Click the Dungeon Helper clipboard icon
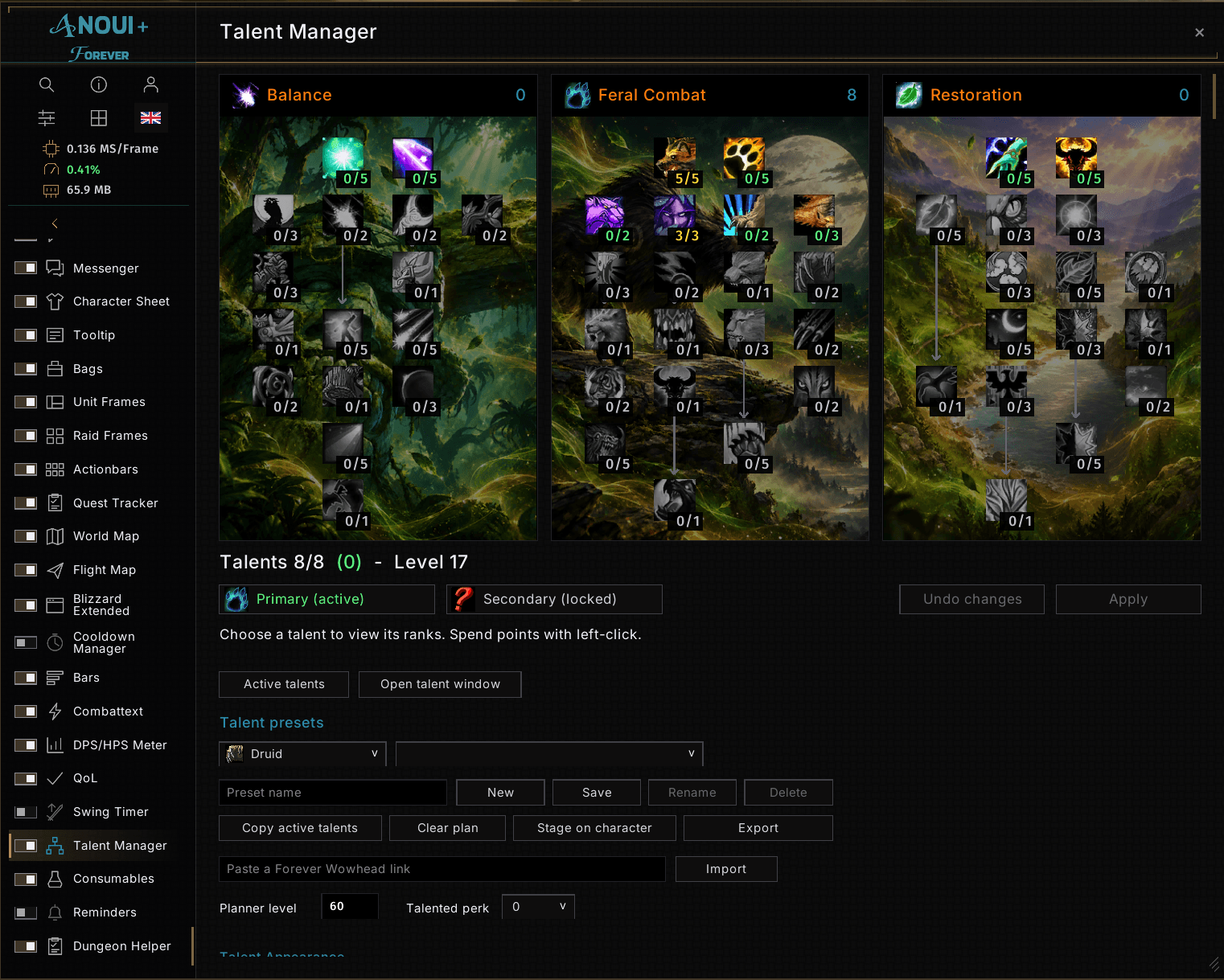 click(x=55, y=946)
